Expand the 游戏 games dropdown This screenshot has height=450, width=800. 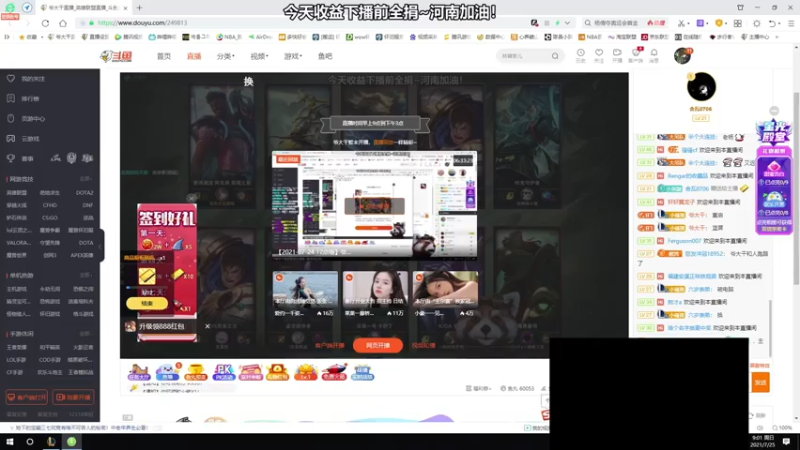point(293,56)
